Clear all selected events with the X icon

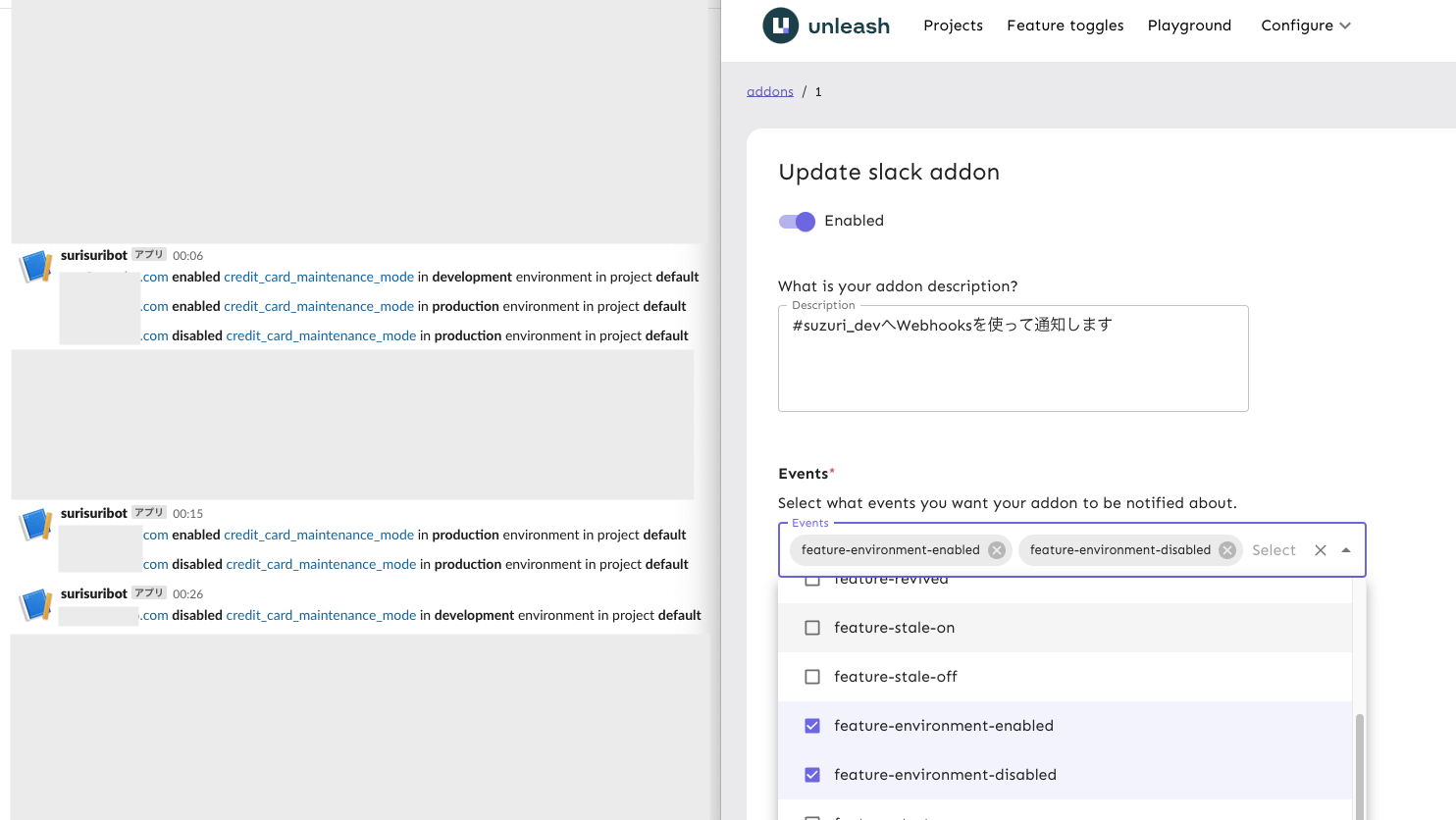point(1320,550)
